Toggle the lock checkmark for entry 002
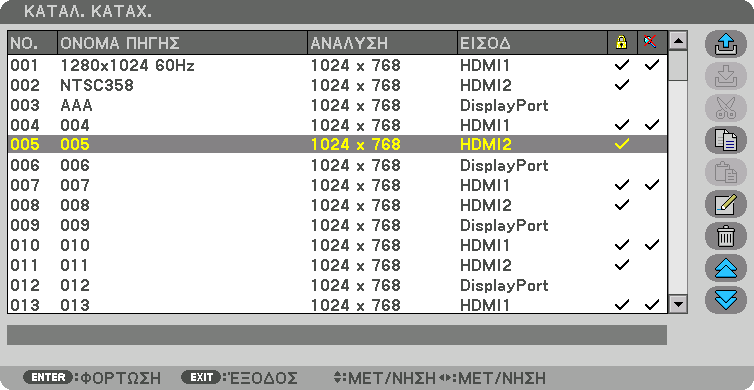Image resolution: width=754 pixels, height=390 pixels. point(621,85)
